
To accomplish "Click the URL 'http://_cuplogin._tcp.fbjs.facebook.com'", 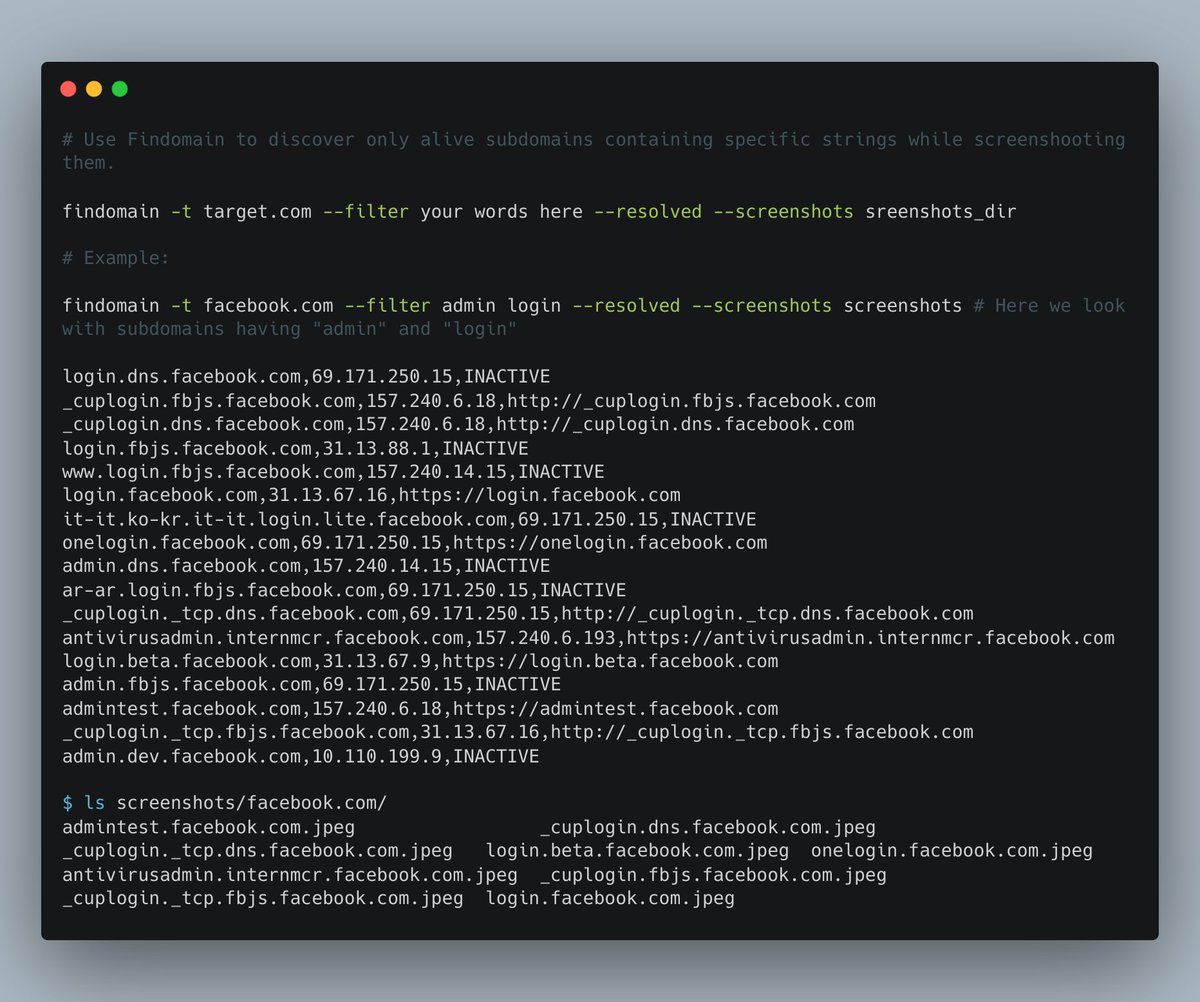I will coord(762,733).
